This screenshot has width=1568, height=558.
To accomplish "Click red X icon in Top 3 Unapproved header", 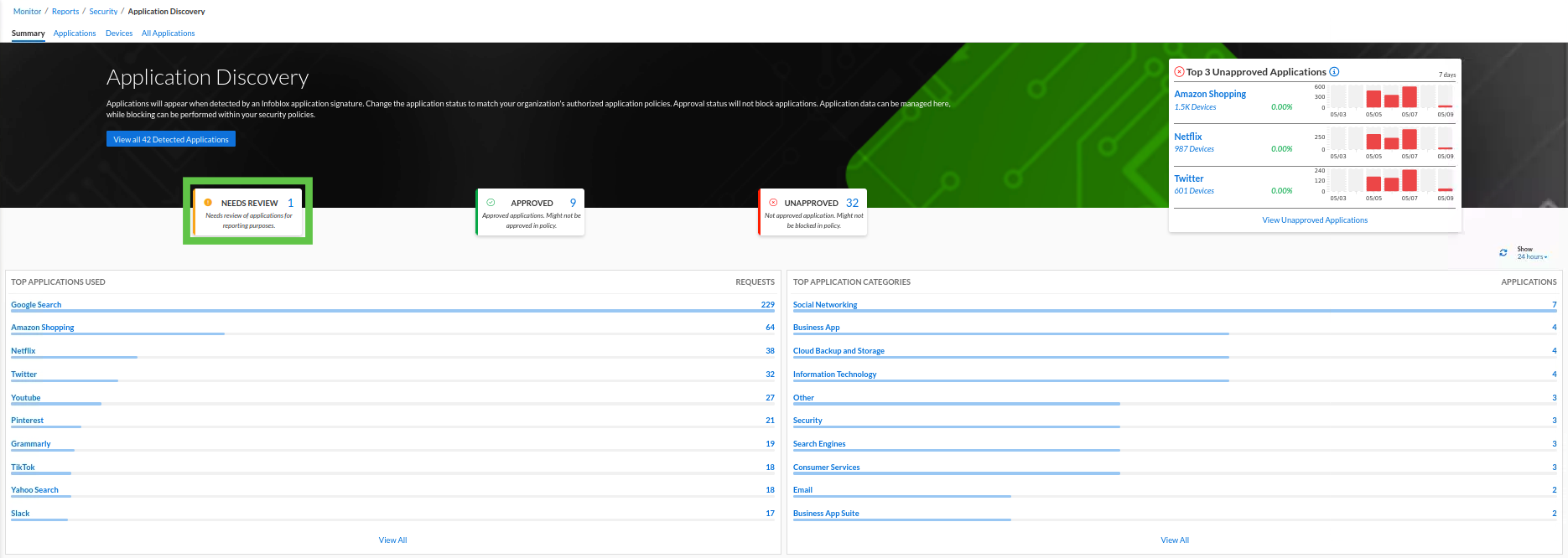I will [1179, 72].
